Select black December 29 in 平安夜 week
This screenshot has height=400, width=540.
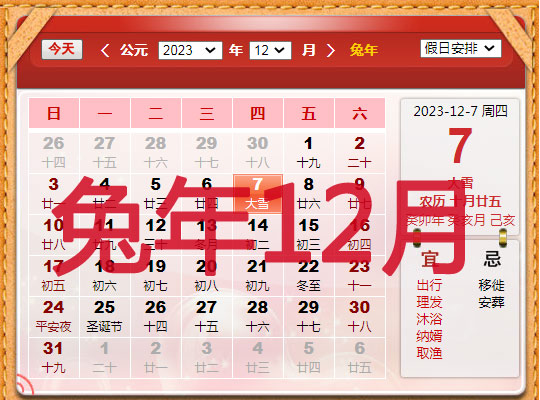tap(309, 317)
